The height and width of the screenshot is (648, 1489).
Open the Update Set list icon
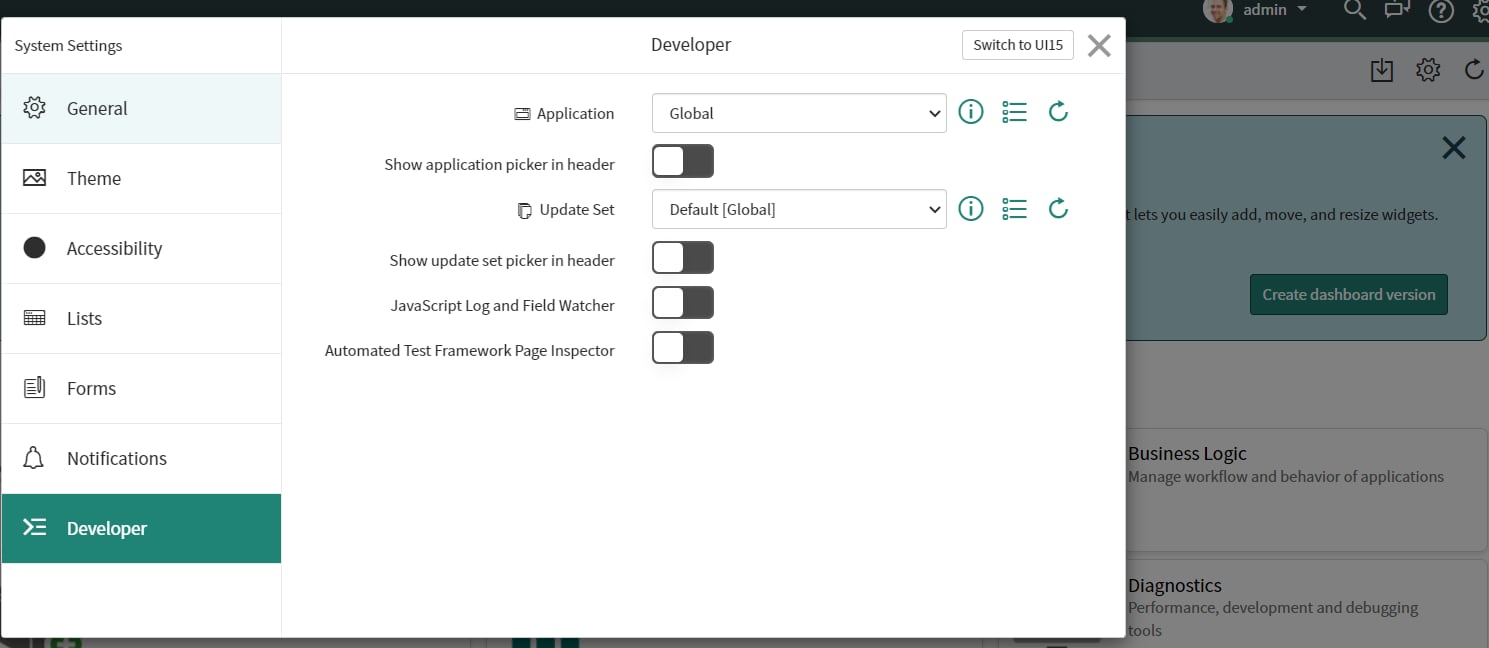click(1015, 208)
